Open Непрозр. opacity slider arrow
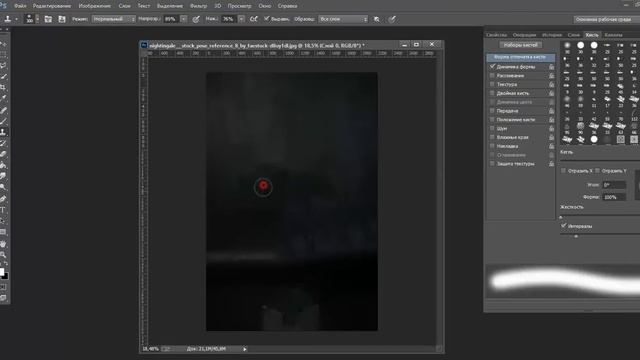This screenshot has width=640, height=360. point(184,19)
